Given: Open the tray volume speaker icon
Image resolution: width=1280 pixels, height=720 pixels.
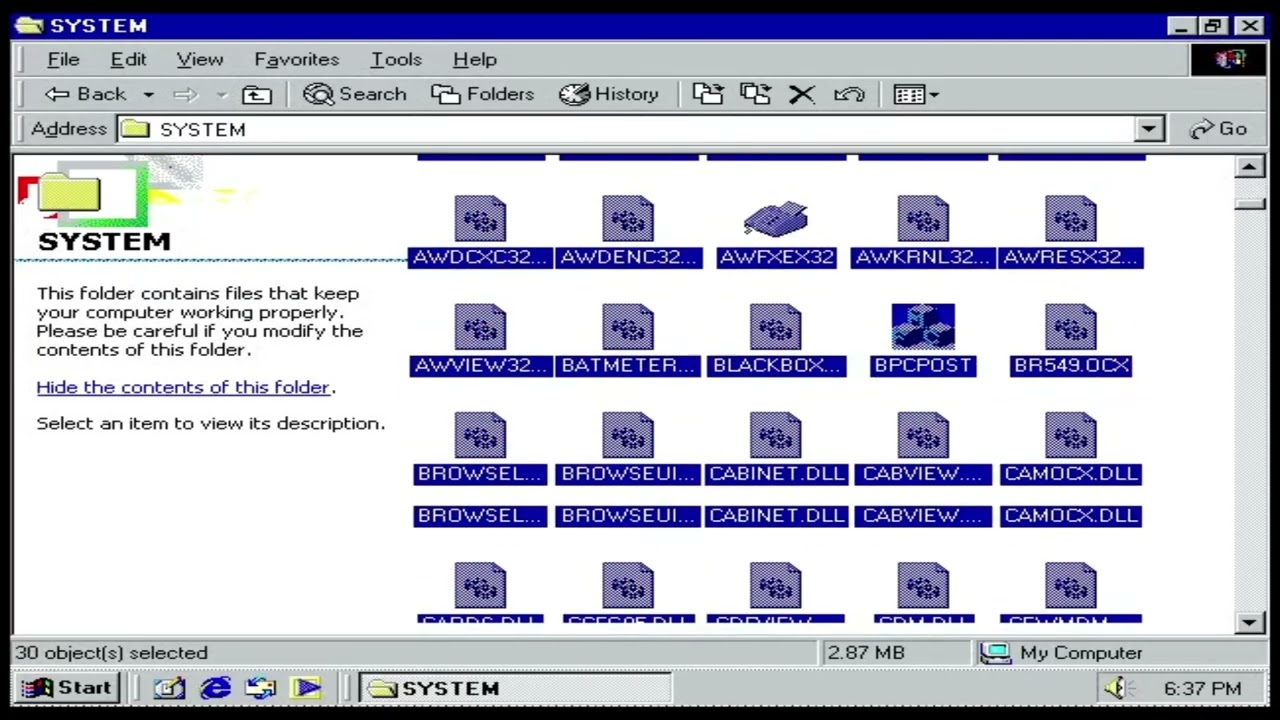Looking at the screenshot, I should point(1118,688).
